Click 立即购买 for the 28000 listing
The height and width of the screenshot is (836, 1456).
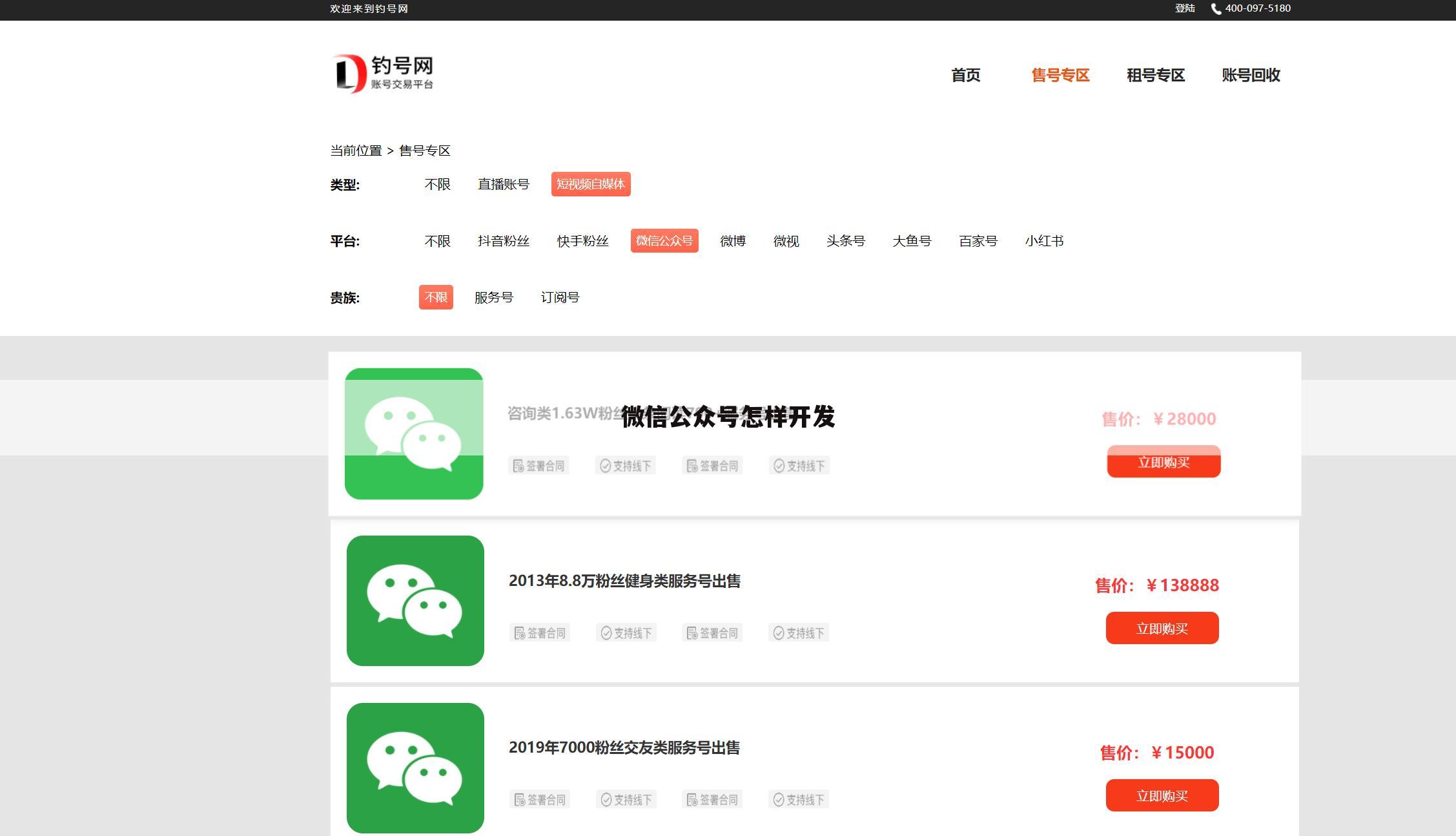tap(1164, 461)
